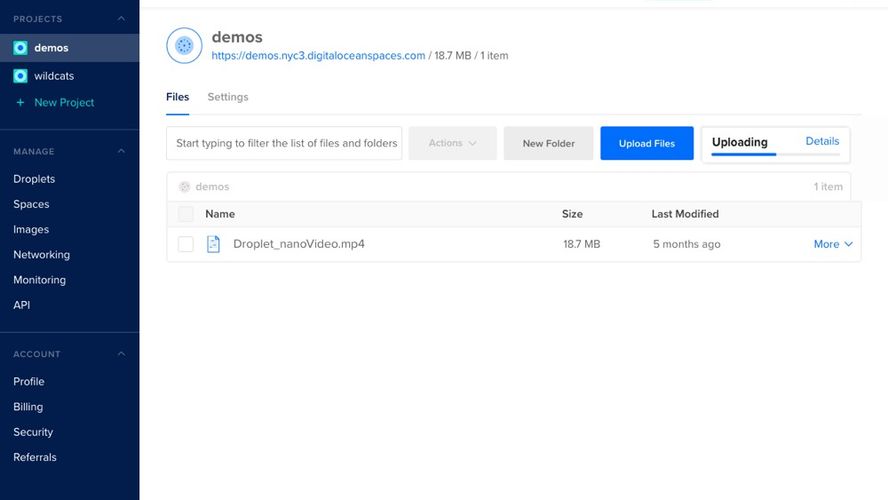Open upload Details link

[822, 141]
